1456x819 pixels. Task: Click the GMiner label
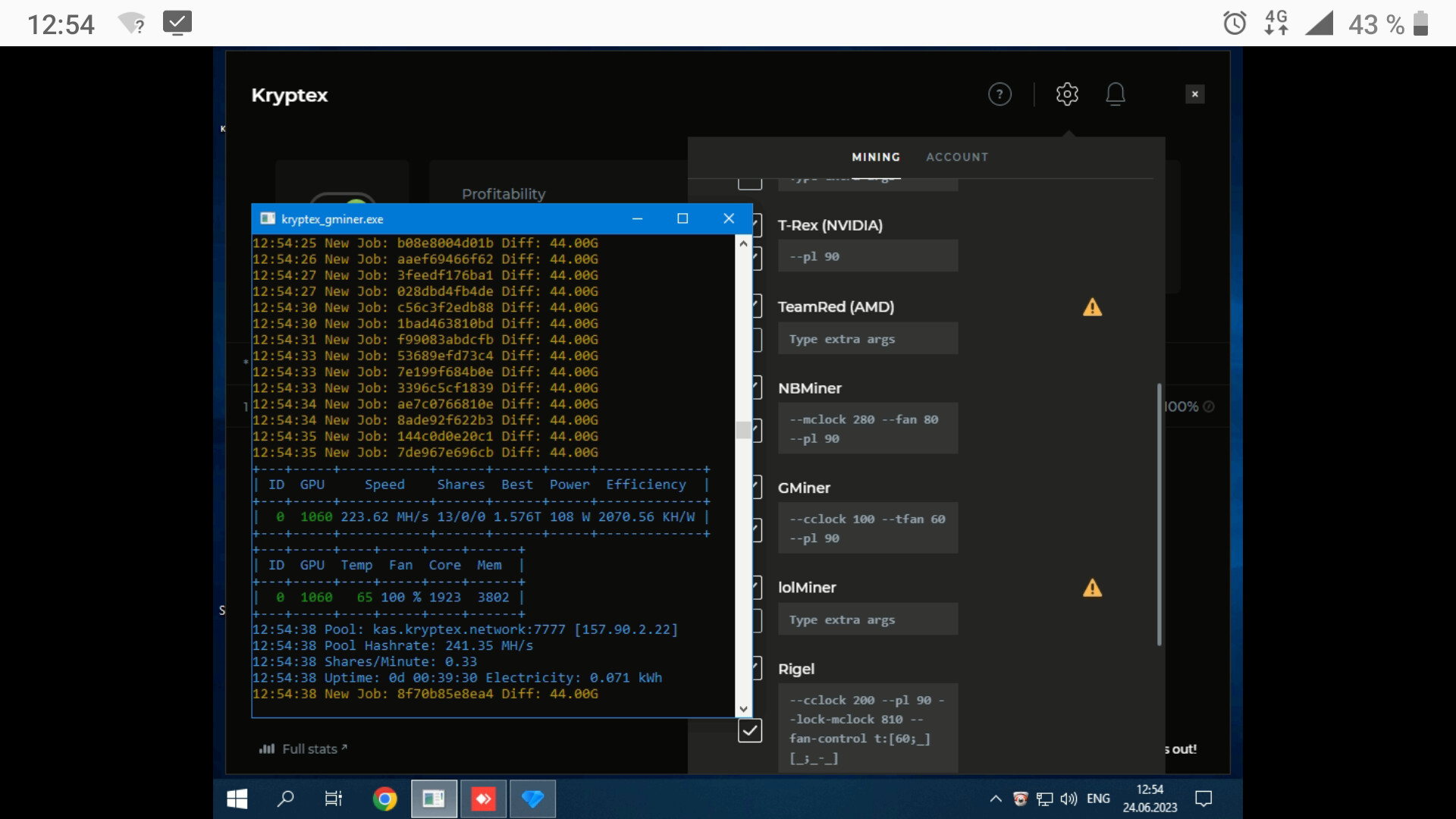804,488
